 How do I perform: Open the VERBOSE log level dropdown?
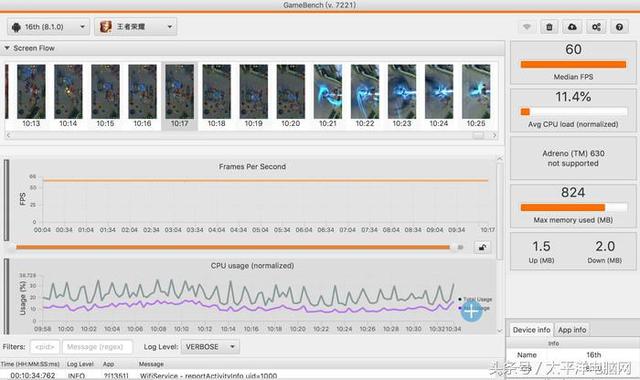point(210,347)
